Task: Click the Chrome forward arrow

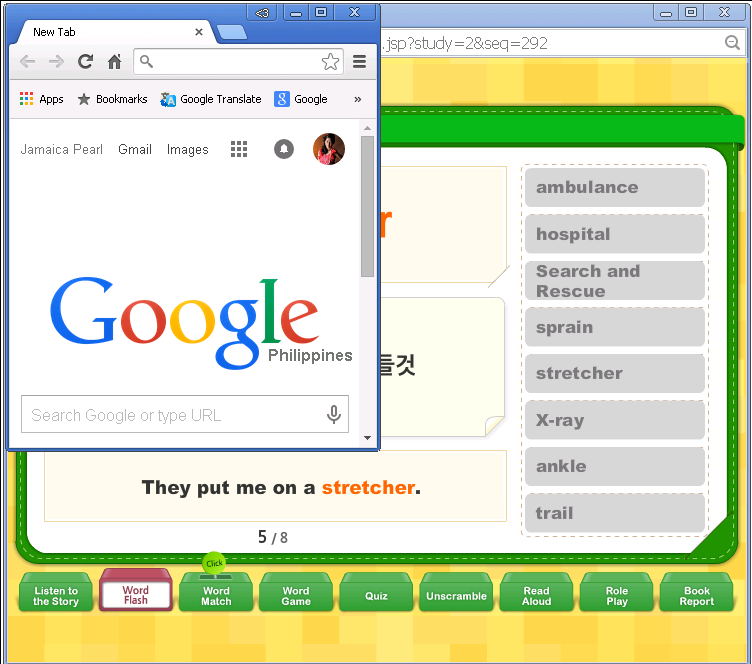Action: [x=57, y=61]
